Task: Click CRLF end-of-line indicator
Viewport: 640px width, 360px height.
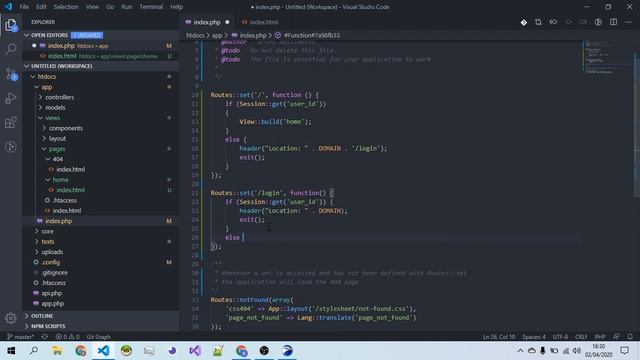Action: [x=581, y=337]
